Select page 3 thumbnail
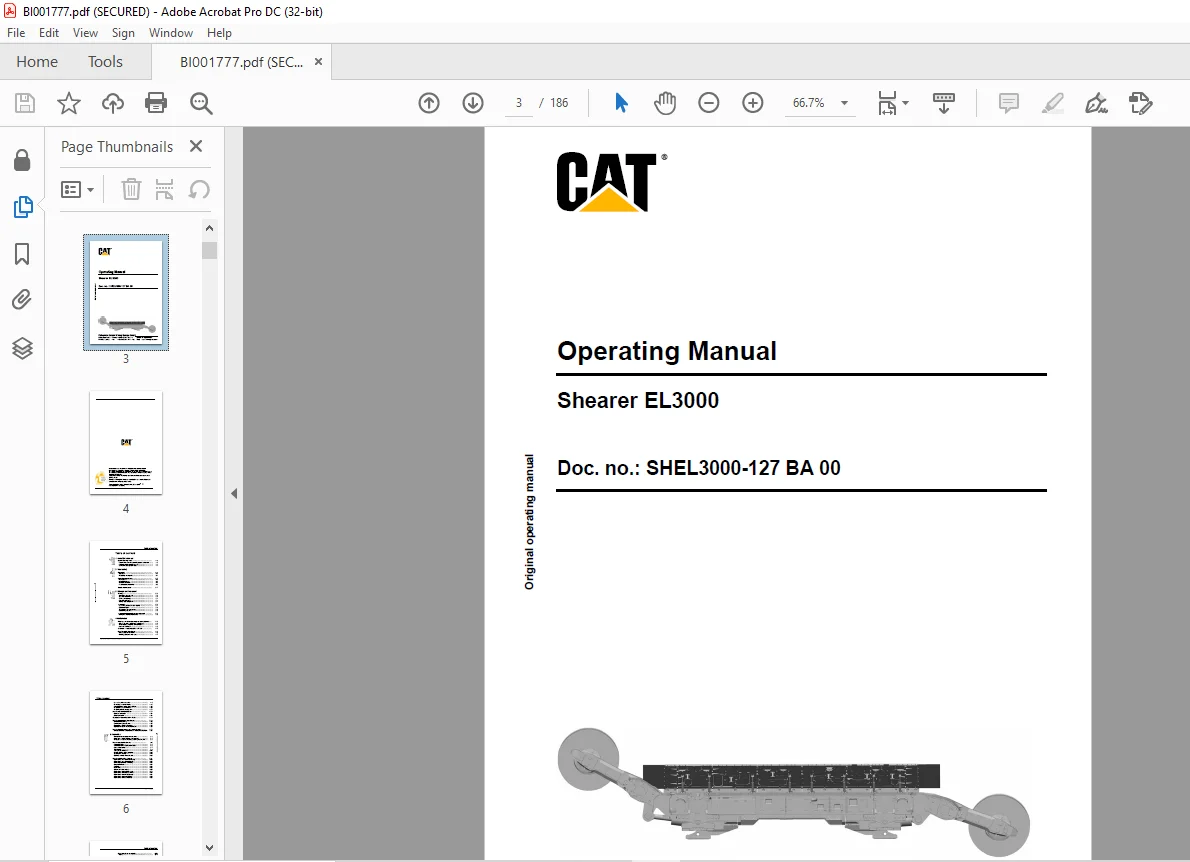Image resolution: width=1190 pixels, height=862 pixels. pyautogui.click(x=126, y=292)
